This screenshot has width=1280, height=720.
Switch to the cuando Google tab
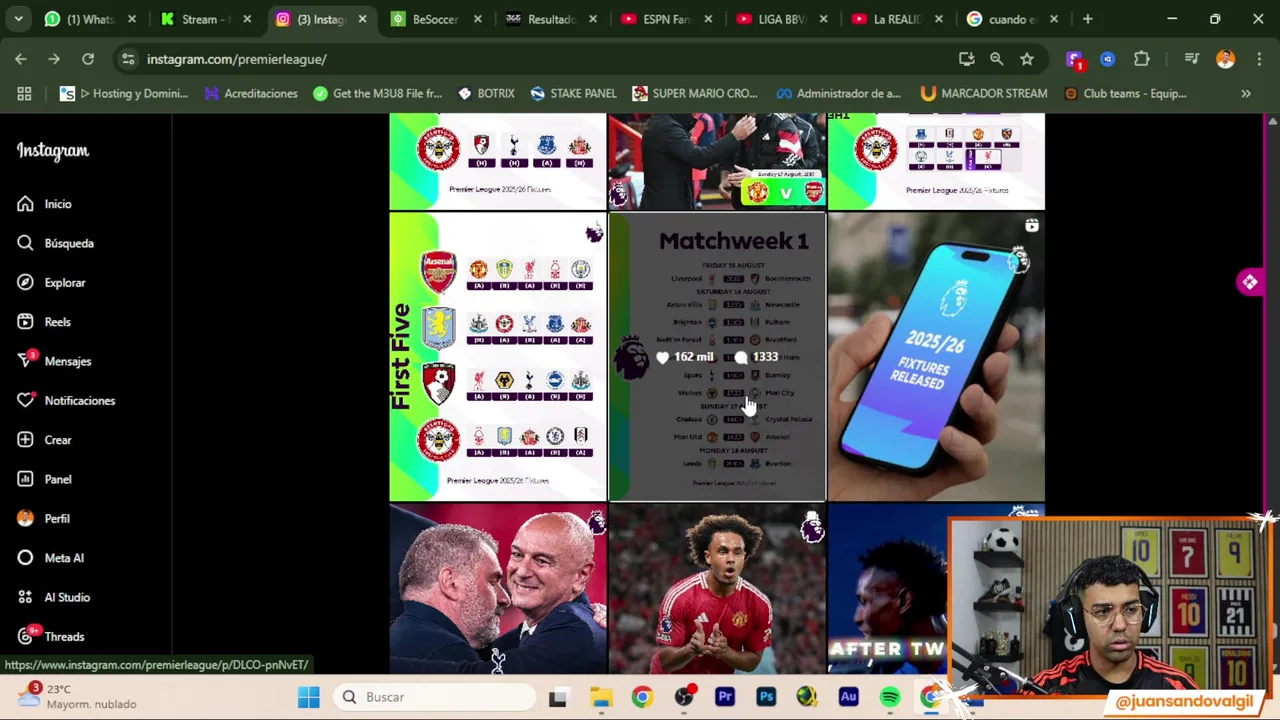point(1012,19)
